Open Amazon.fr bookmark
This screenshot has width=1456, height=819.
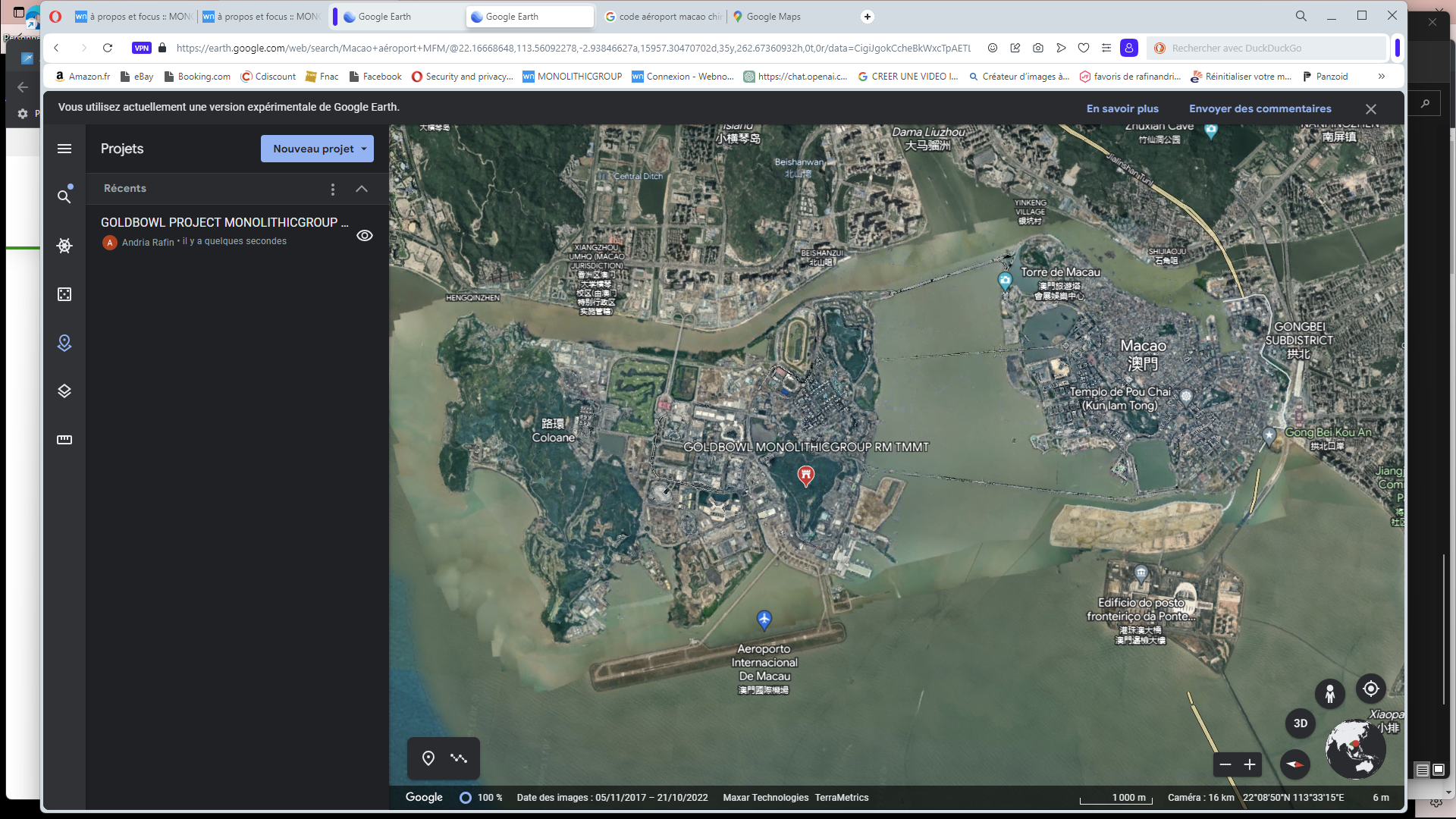83,77
